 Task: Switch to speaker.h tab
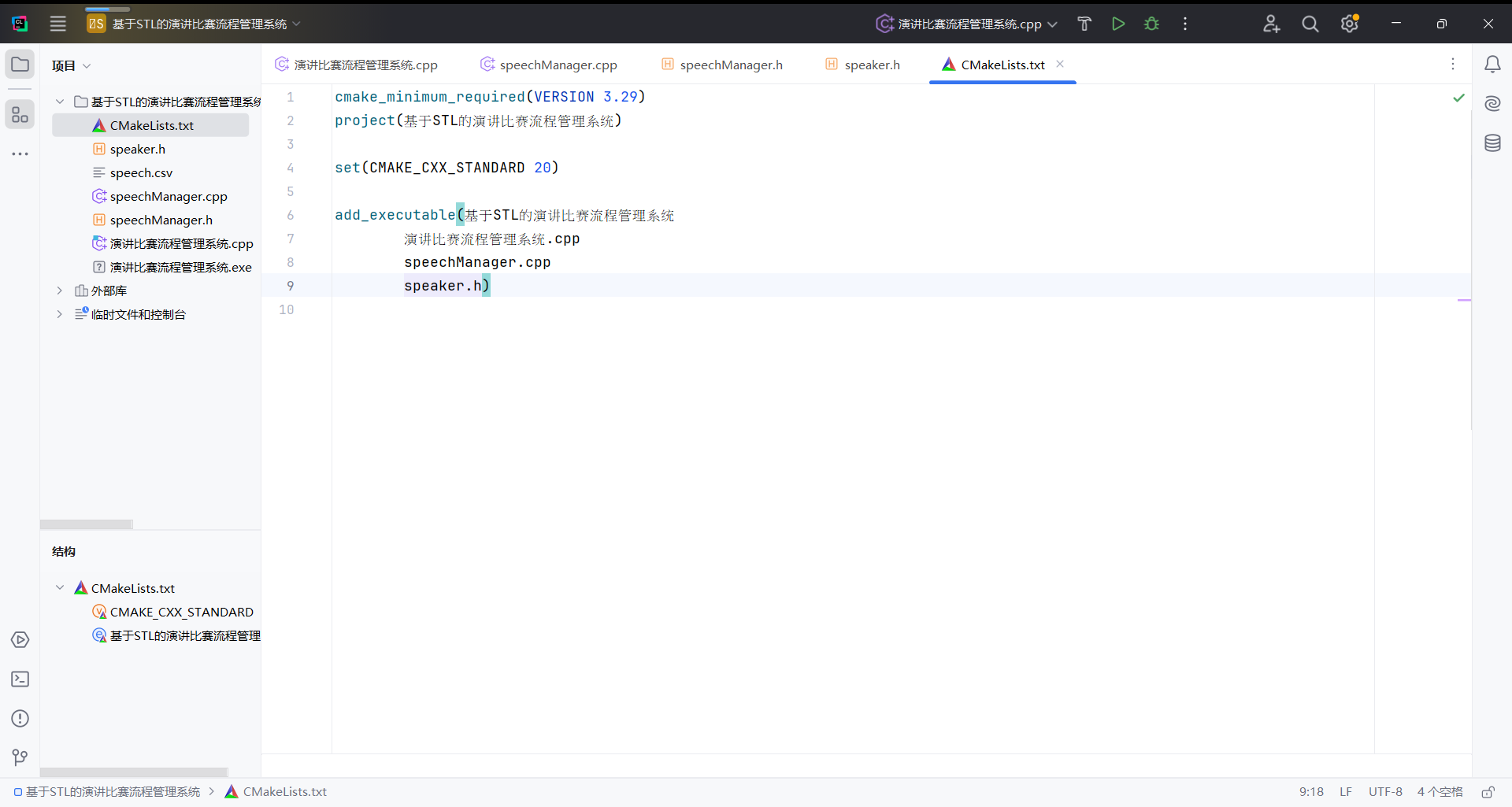point(862,65)
